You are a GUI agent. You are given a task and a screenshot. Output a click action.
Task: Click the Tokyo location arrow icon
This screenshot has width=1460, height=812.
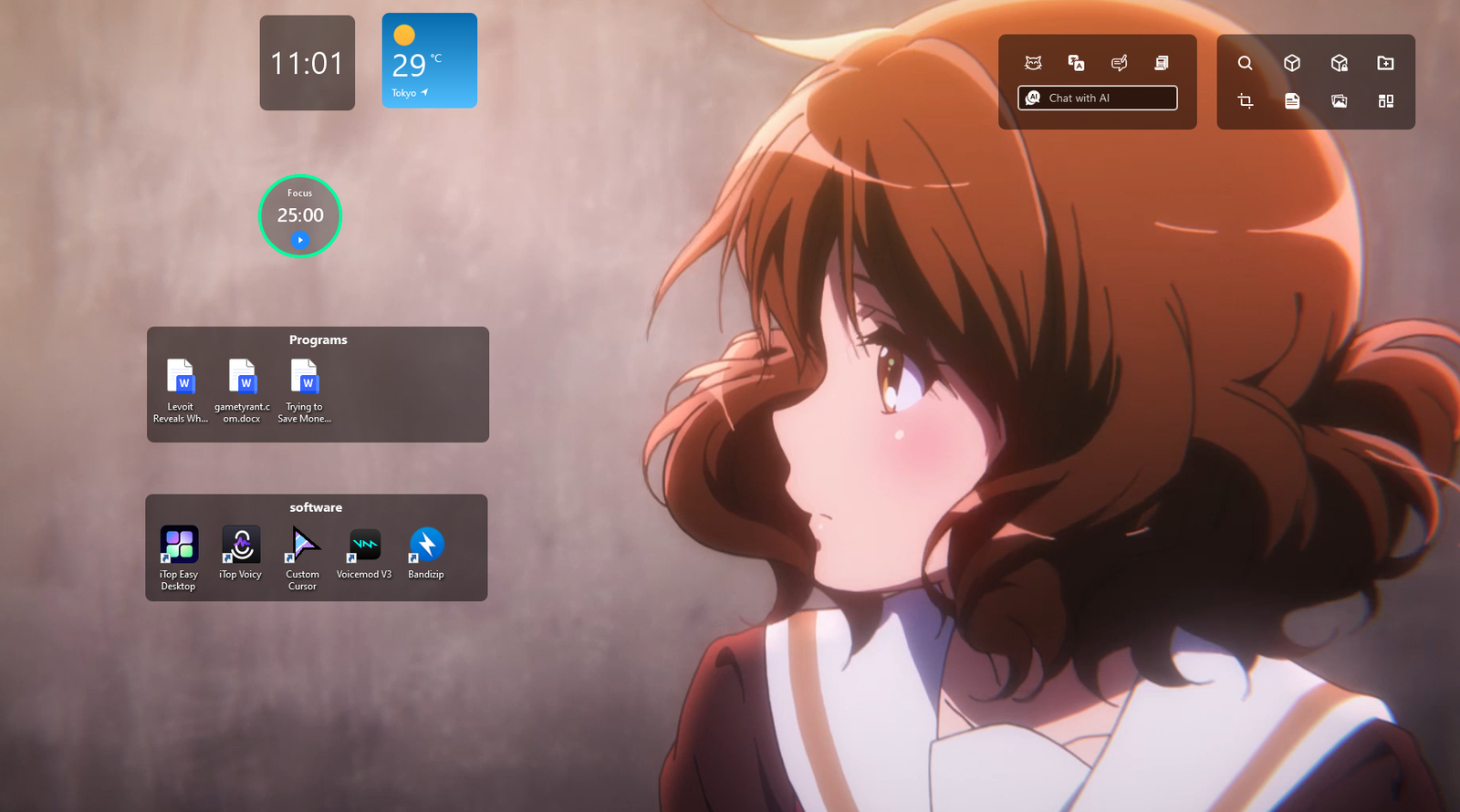pyautogui.click(x=424, y=92)
